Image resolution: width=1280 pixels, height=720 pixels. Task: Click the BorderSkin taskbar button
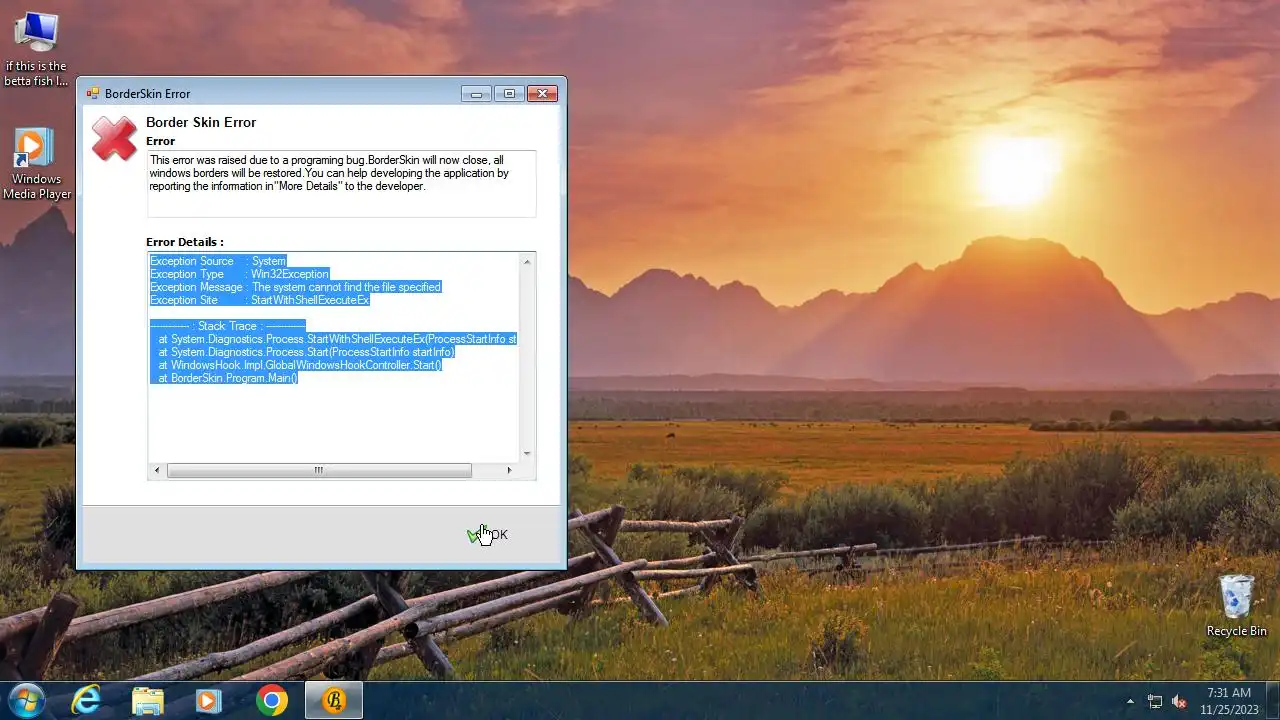pos(333,700)
